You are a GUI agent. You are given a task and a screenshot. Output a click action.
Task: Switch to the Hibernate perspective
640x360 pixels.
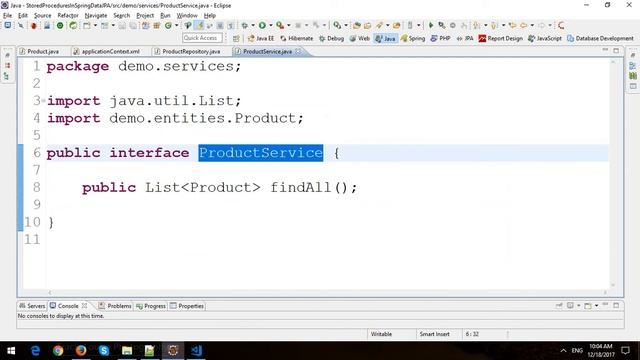[x=297, y=38]
